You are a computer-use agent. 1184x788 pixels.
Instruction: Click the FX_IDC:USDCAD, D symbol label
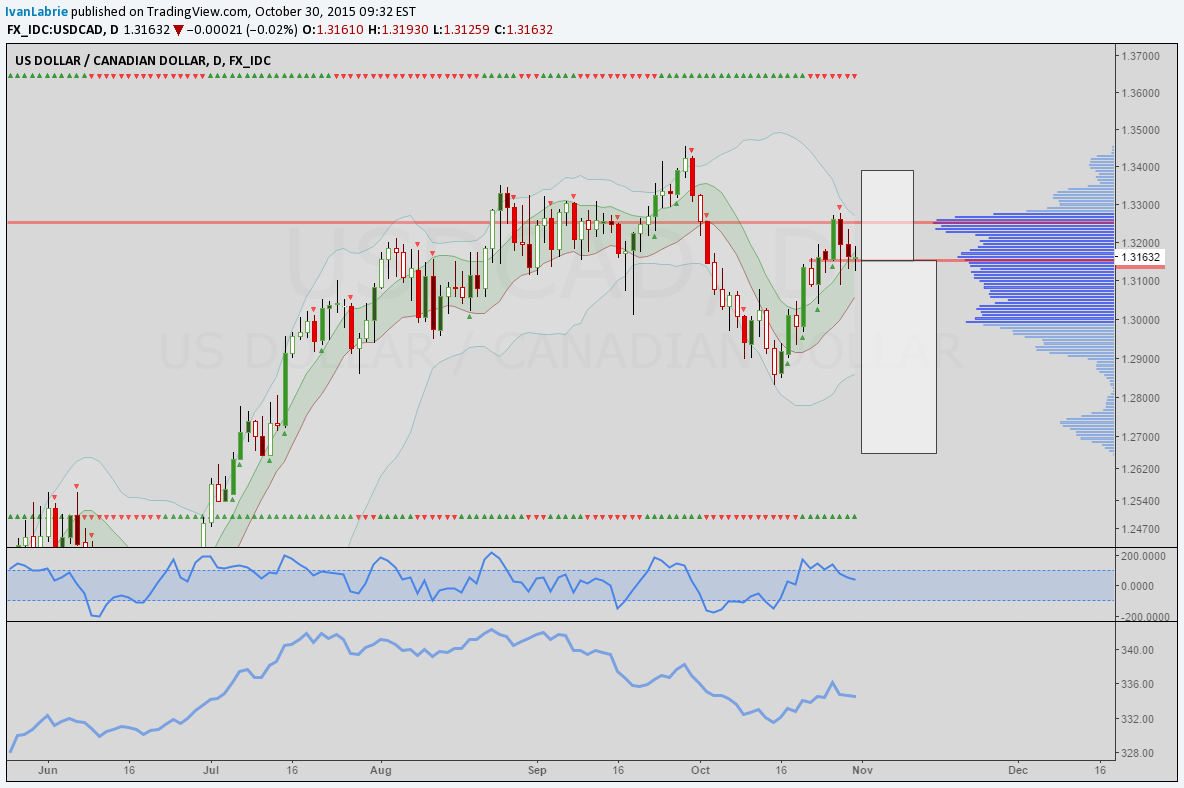(63, 30)
